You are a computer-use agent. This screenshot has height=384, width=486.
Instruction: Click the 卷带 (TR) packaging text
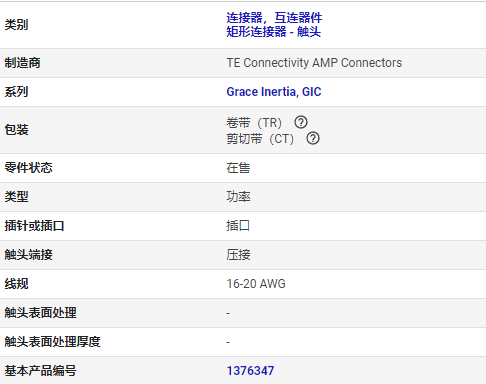coord(254,123)
